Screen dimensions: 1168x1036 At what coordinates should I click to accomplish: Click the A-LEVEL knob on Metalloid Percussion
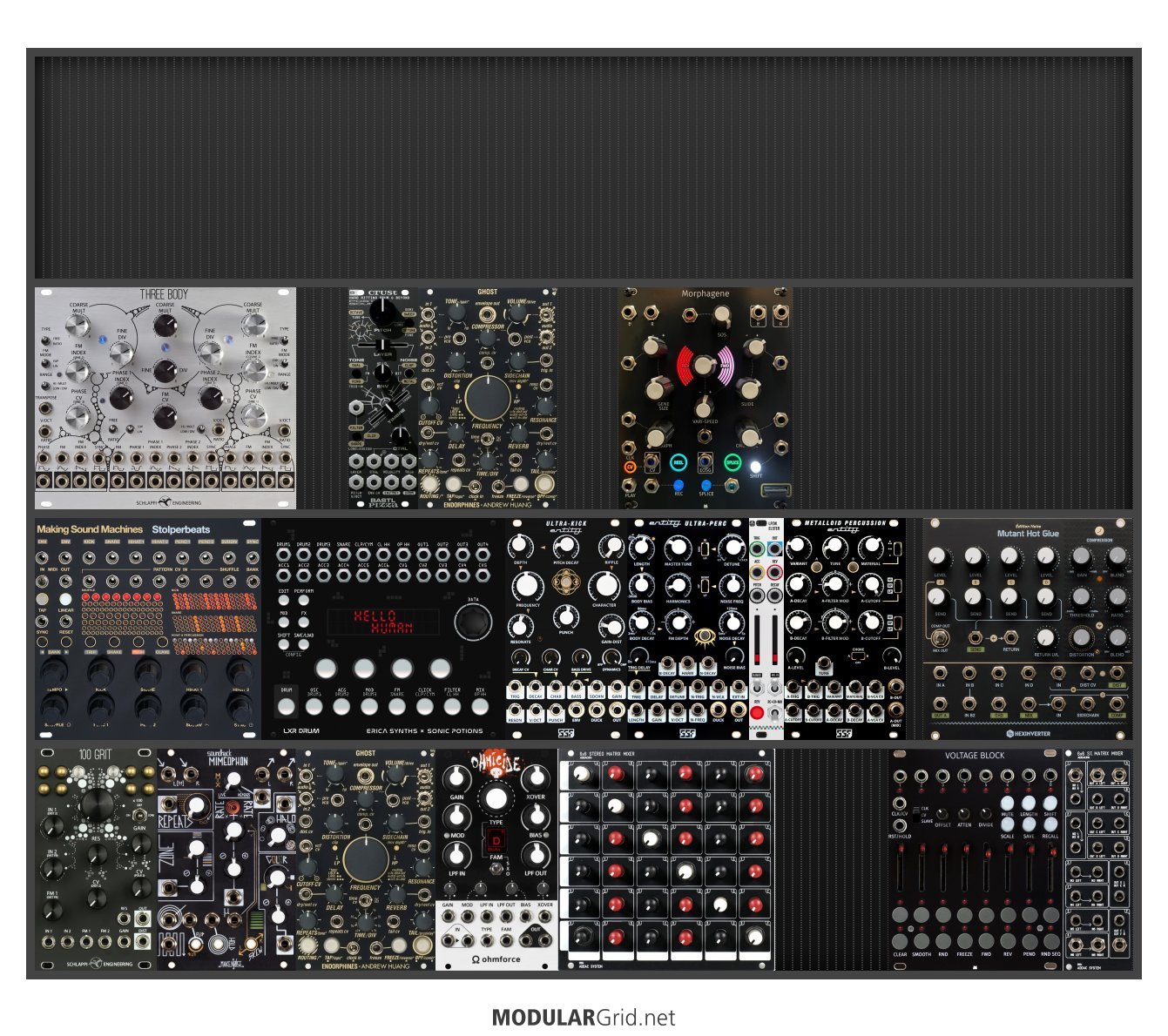coord(796,656)
